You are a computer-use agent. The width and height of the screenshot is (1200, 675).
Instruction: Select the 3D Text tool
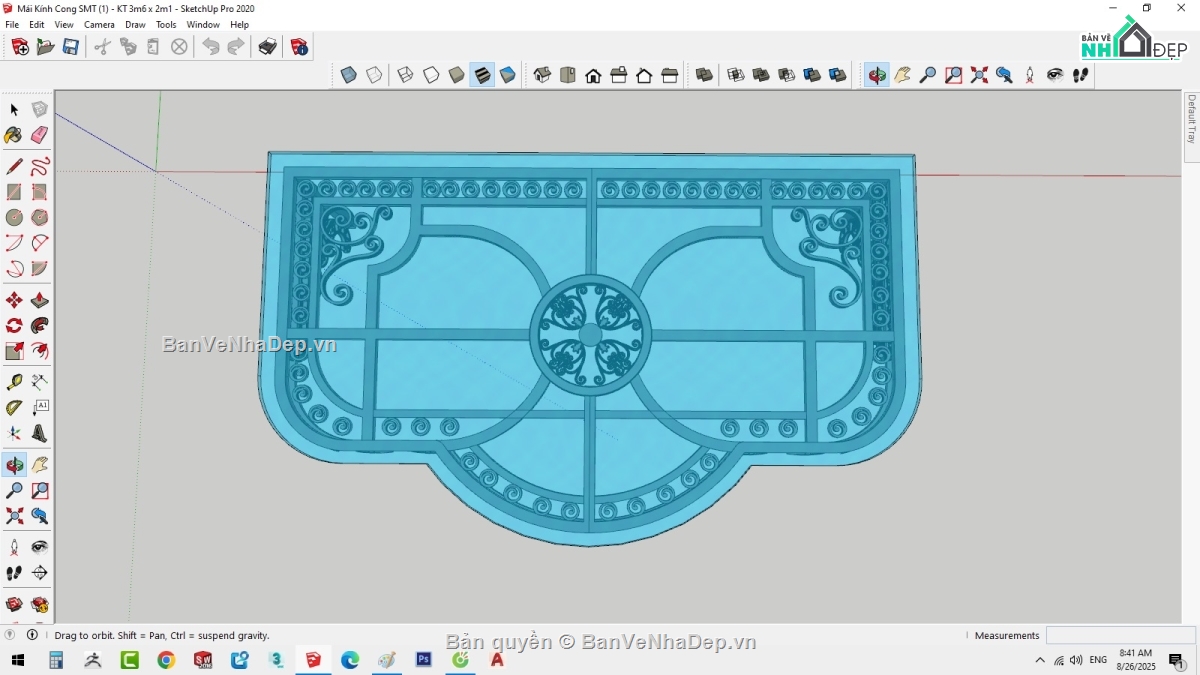39,434
